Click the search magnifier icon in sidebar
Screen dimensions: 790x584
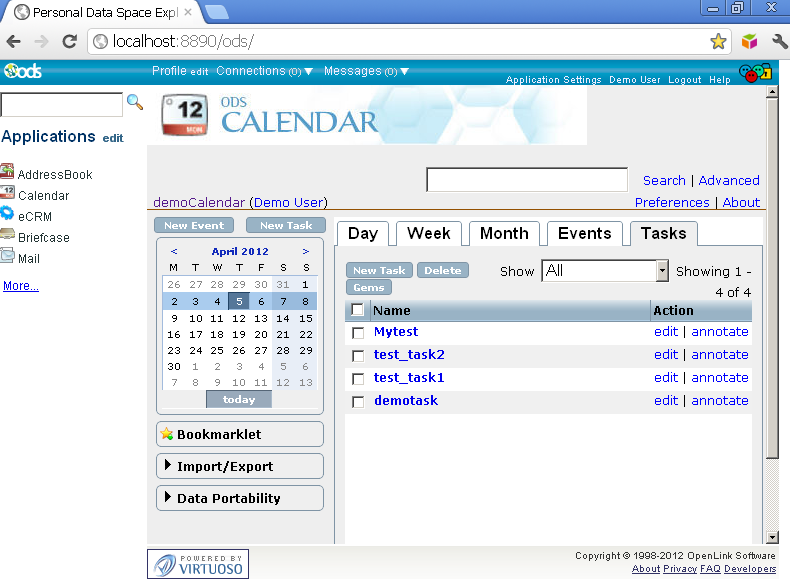click(135, 102)
